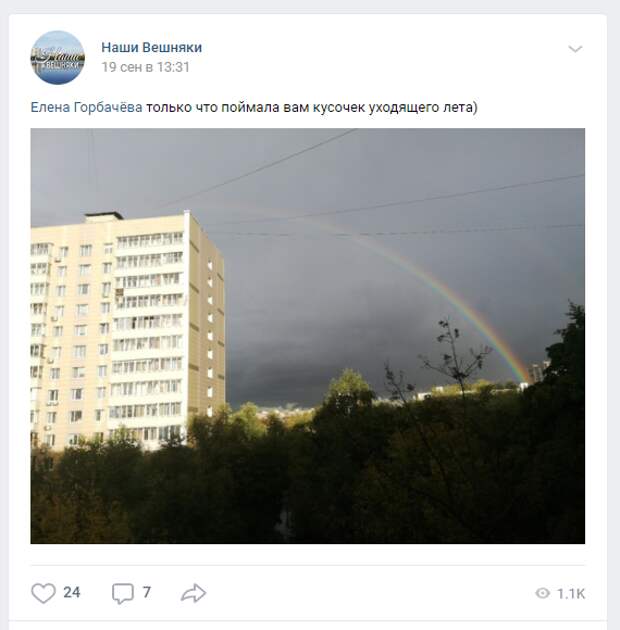620x630 pixels.
Task: Open the post via timestamp 19 сен в 13:31
Action: coord(145,67)
